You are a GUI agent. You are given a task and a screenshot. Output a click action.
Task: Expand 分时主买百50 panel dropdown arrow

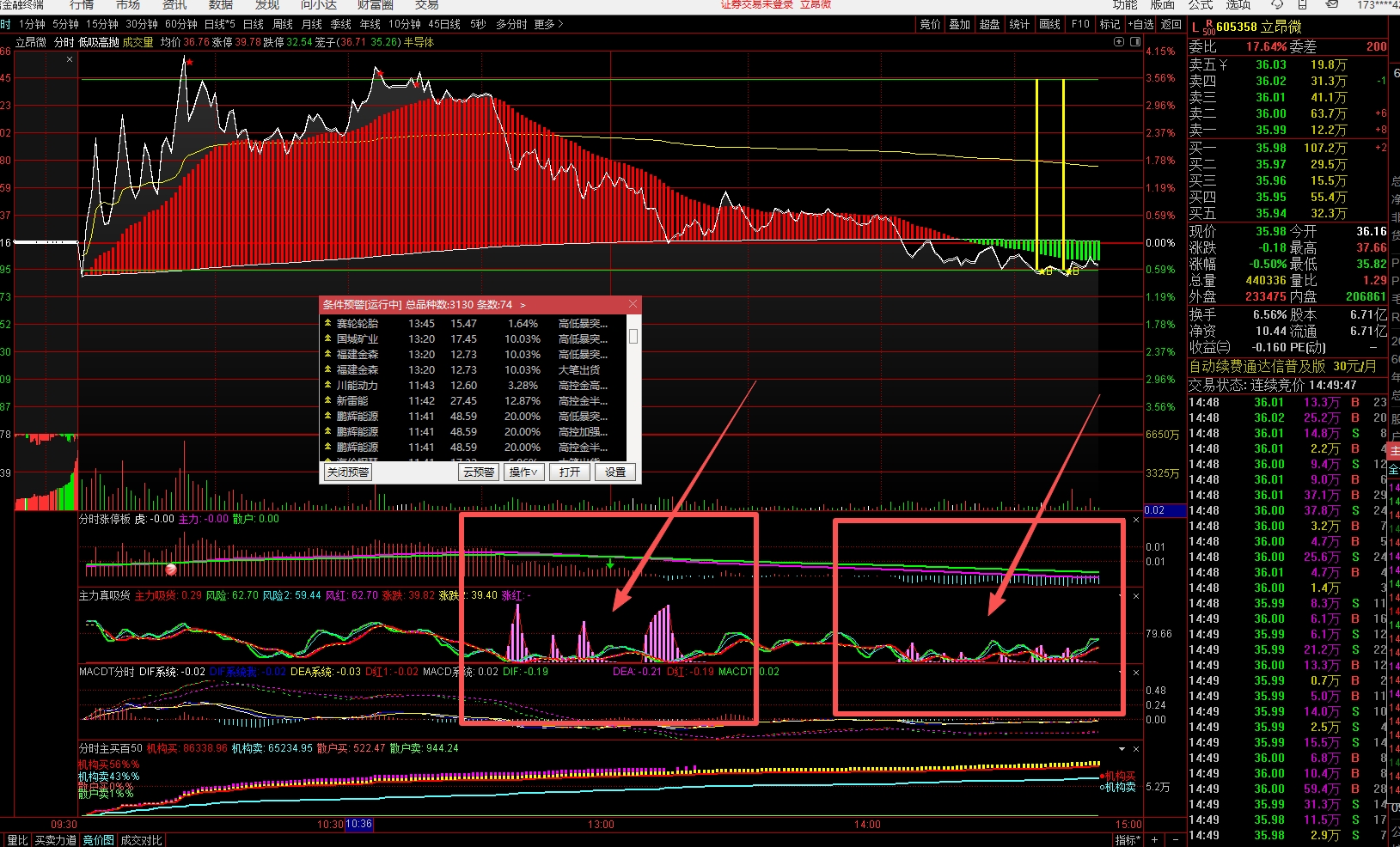point(1122,749)
